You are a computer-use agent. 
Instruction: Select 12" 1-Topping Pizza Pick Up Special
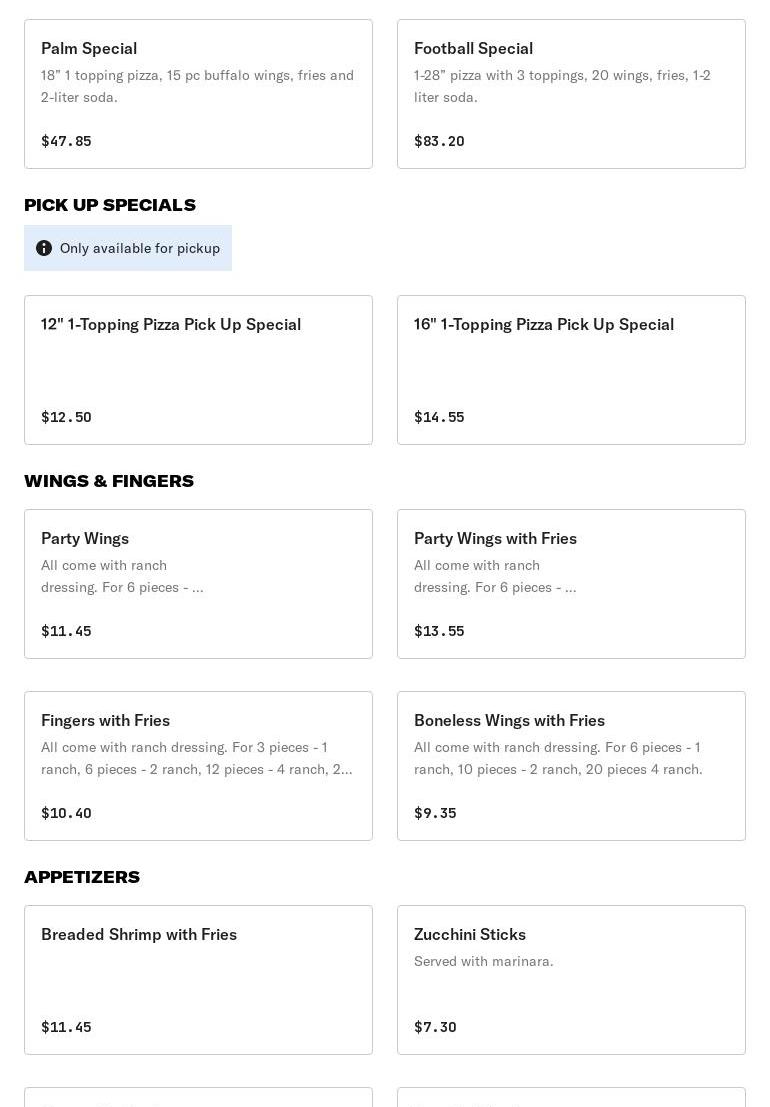click(198, 369)
